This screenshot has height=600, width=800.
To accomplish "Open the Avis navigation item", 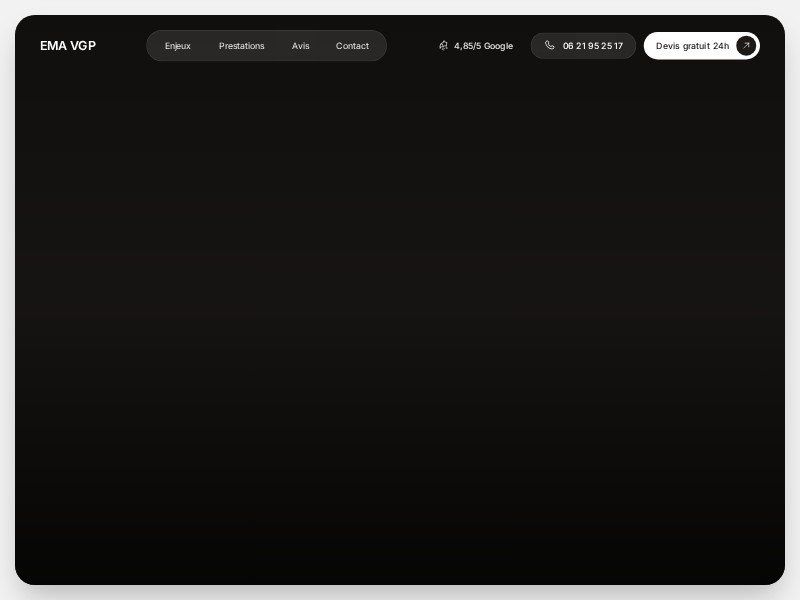I will tap(300, 46).
